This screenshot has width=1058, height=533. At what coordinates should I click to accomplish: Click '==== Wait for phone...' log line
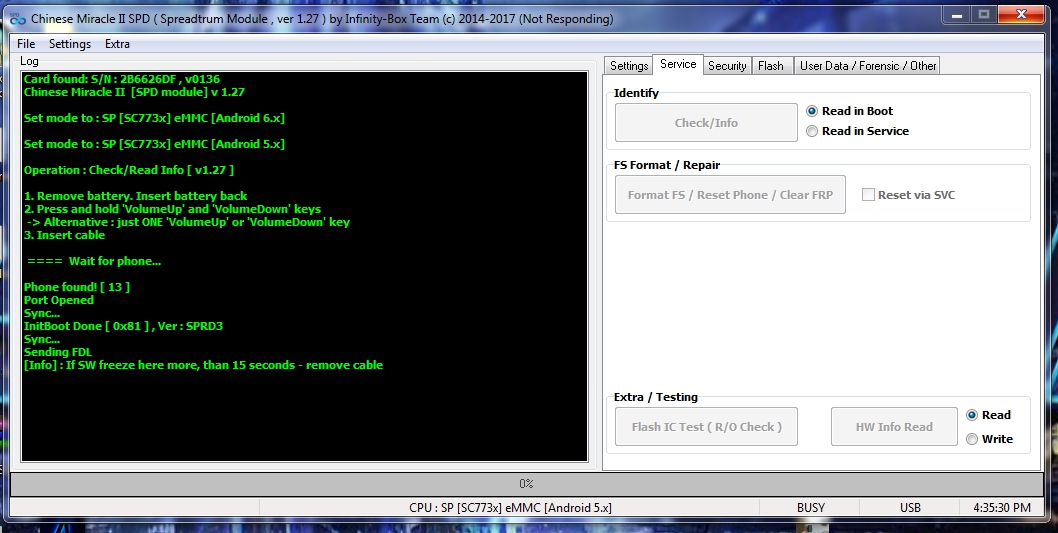coord(94,261)
